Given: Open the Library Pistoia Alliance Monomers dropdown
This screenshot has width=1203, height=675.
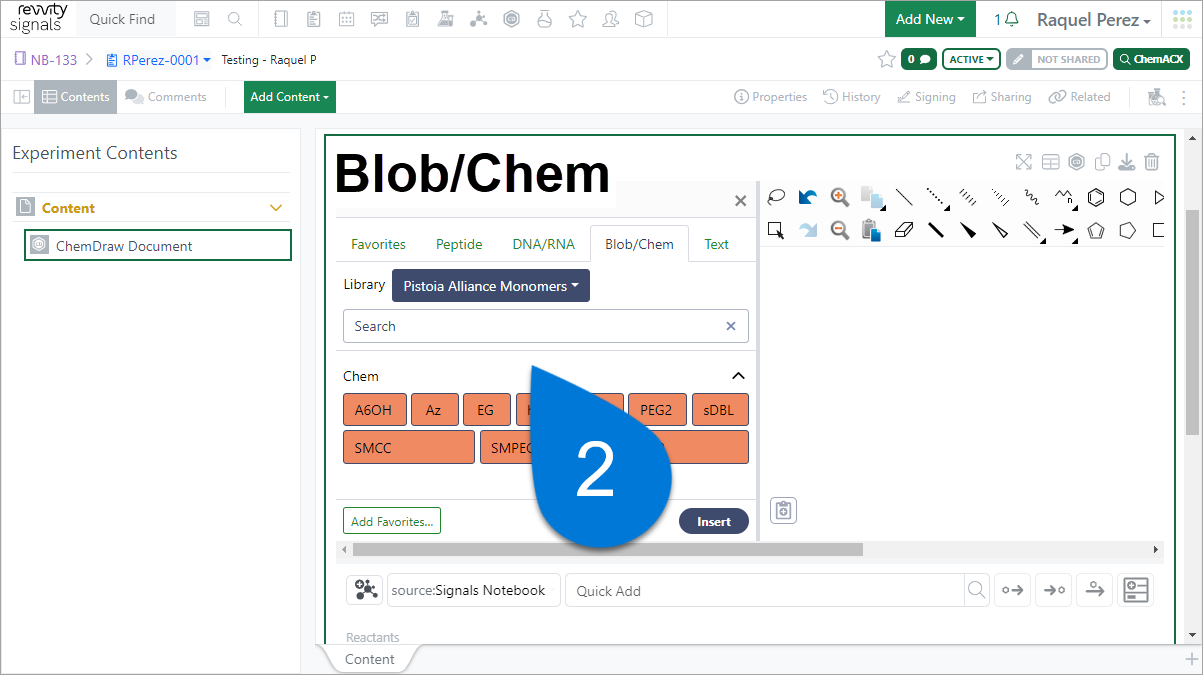Looking at the screenshot, I should click(x=491, y=286).
